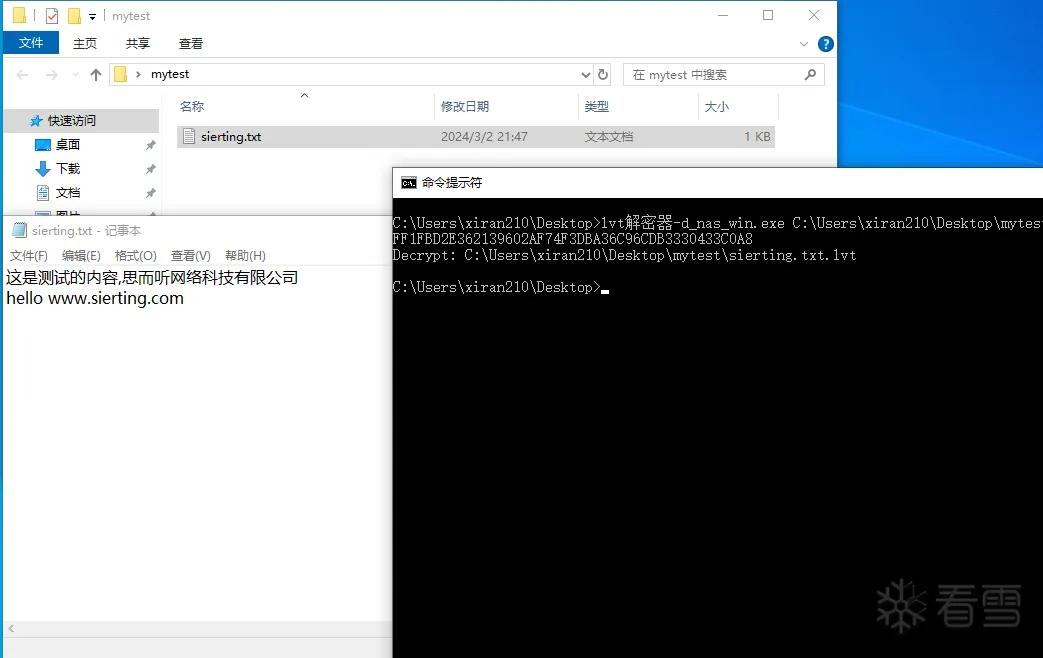Open Notepad's 格式(O) menu
This screenshot has height=658, width=1043.
[x=136, y=255]
